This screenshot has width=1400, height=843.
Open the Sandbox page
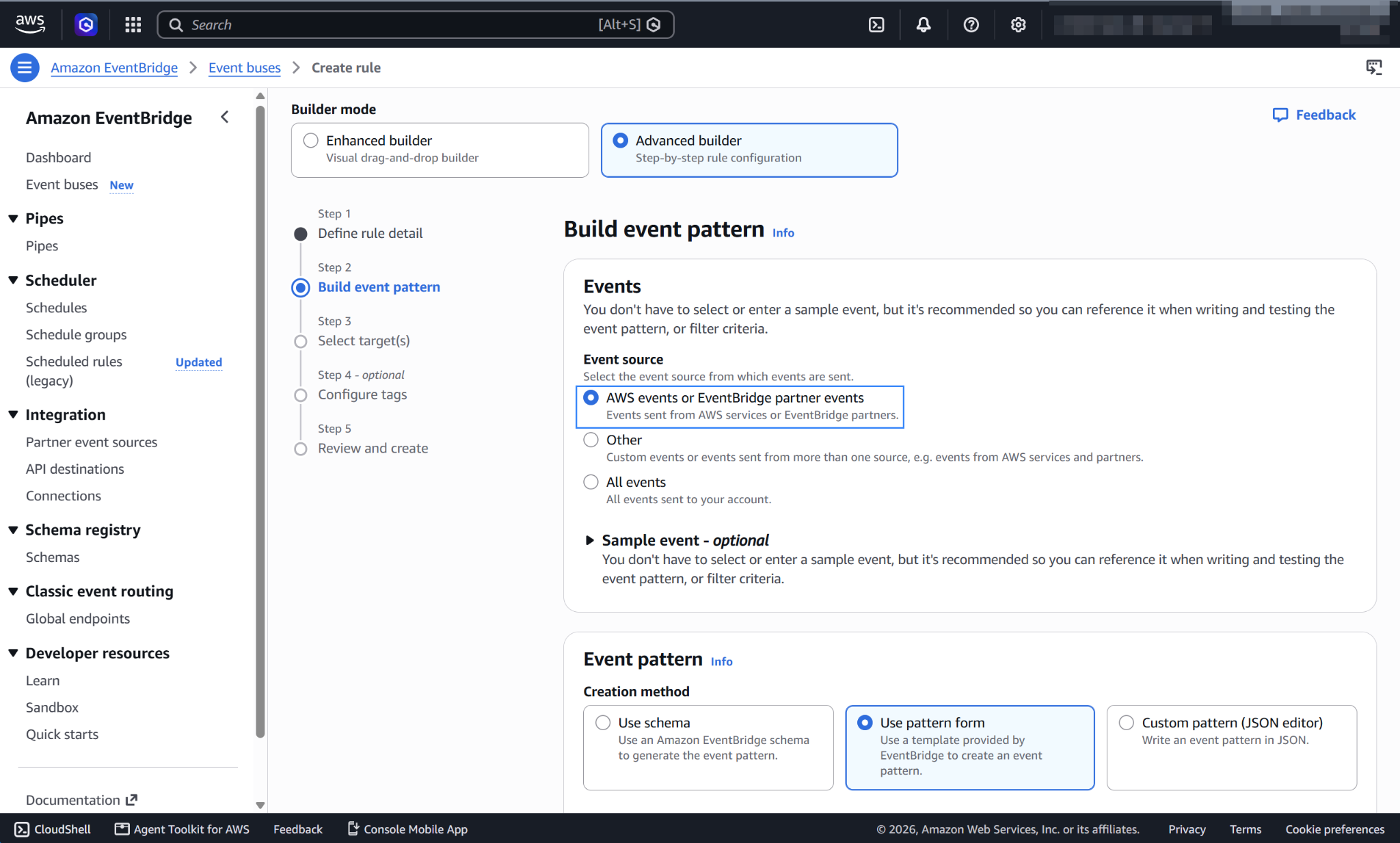[52, 707]
